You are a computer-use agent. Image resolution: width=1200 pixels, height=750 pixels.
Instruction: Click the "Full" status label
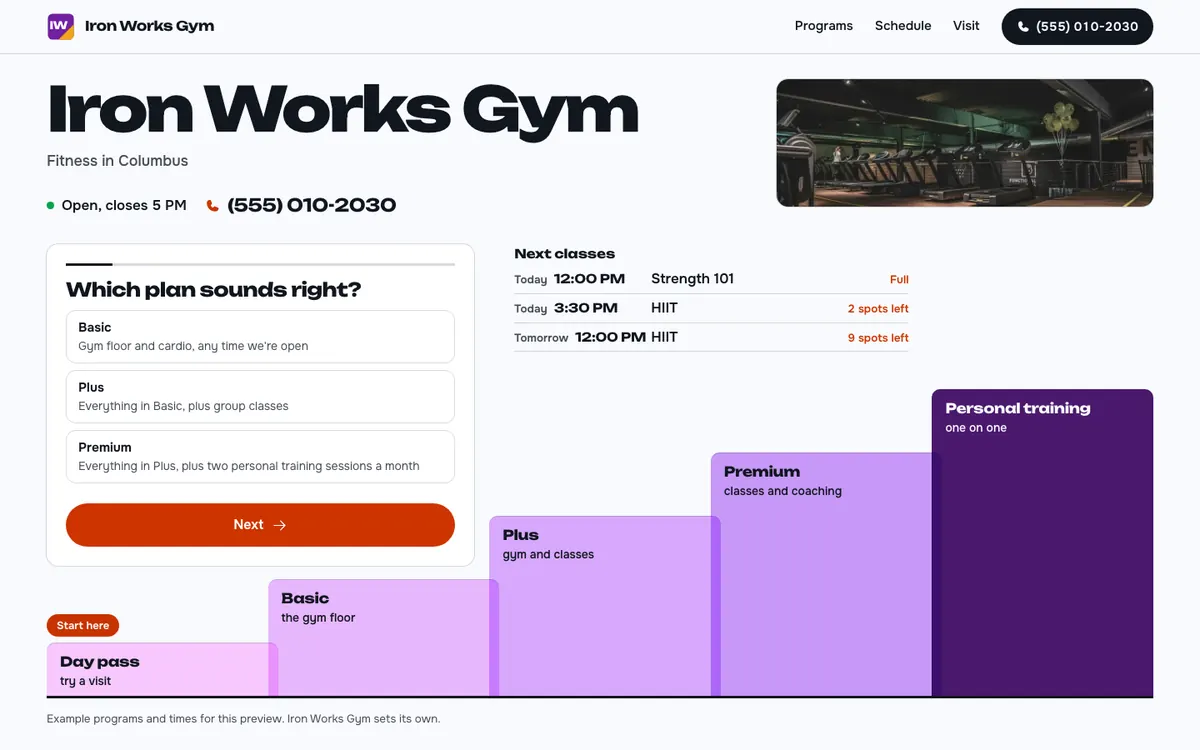click(899, 280)
